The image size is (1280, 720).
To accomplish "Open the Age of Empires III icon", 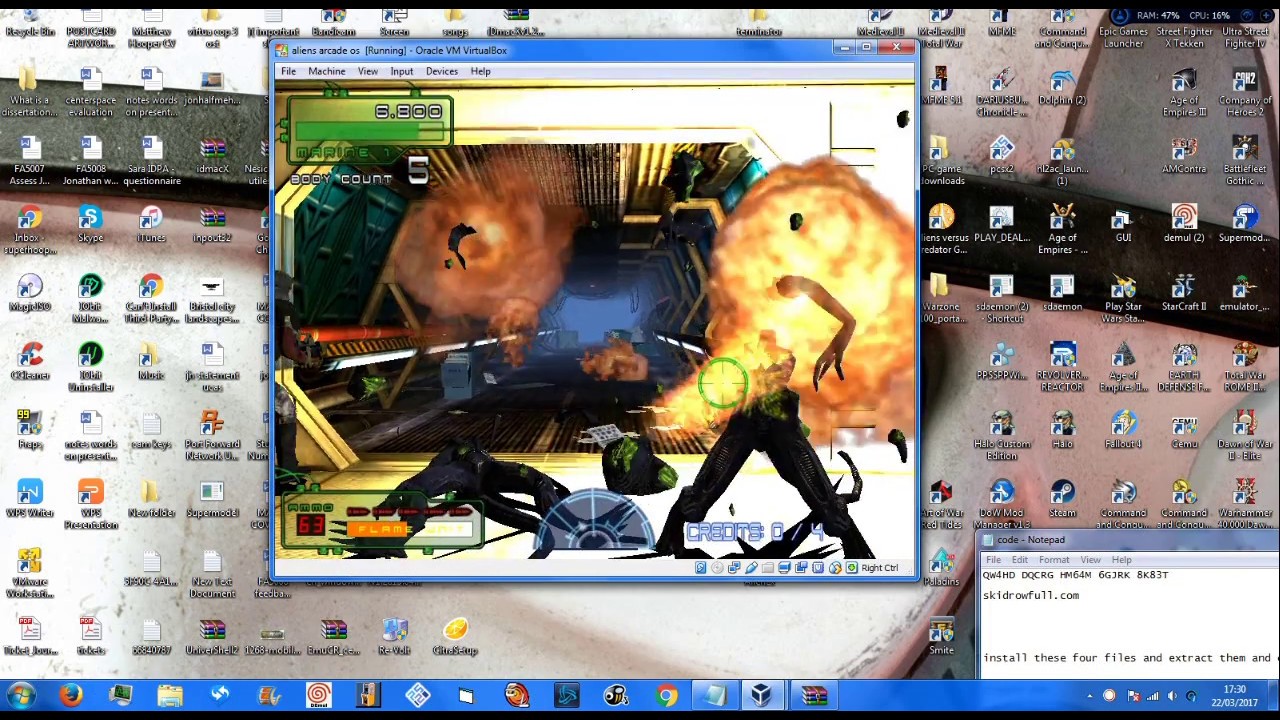I will (1184, 92).
